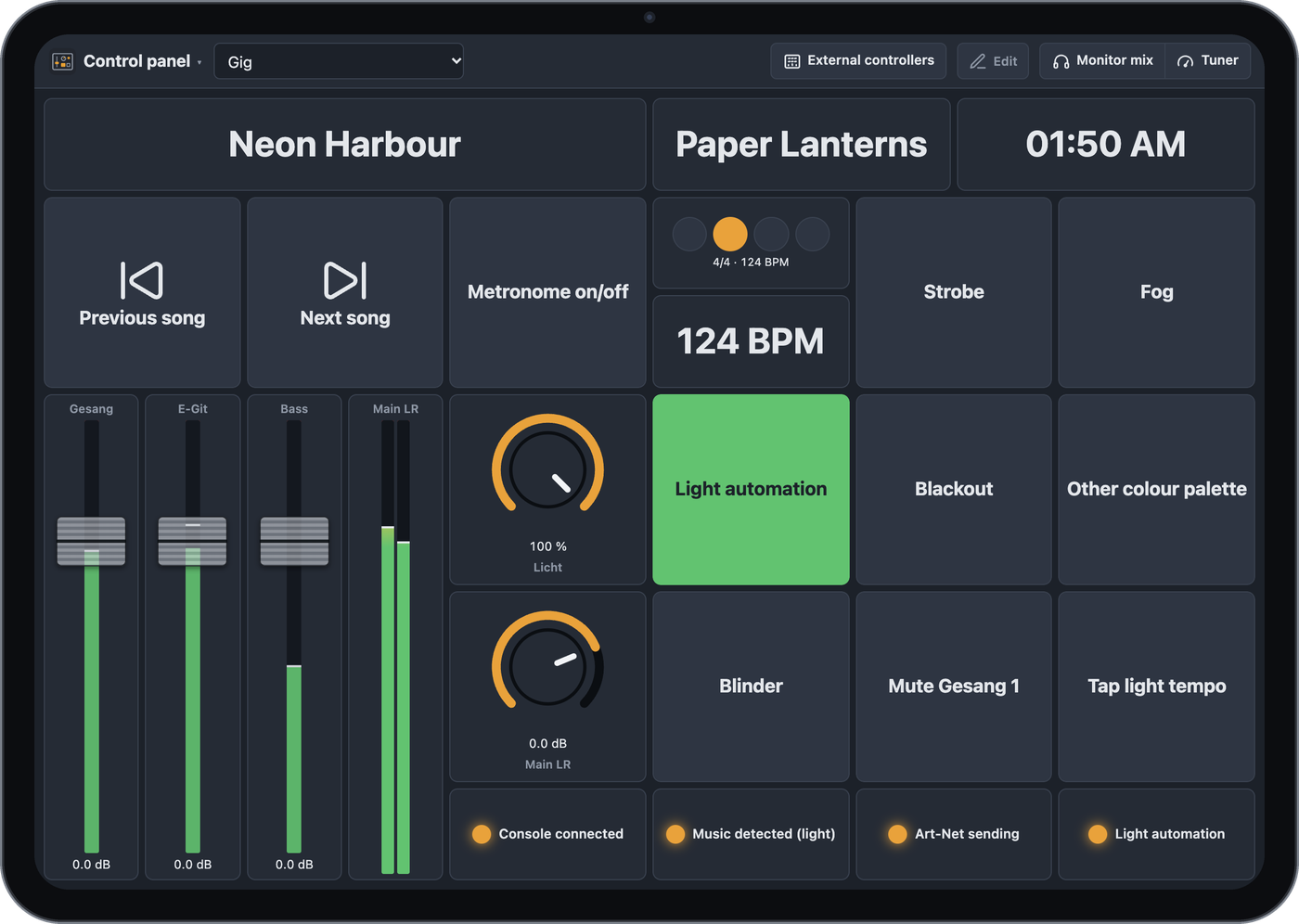Open External controllers
1299x924 pixels.
click(858, 61)
